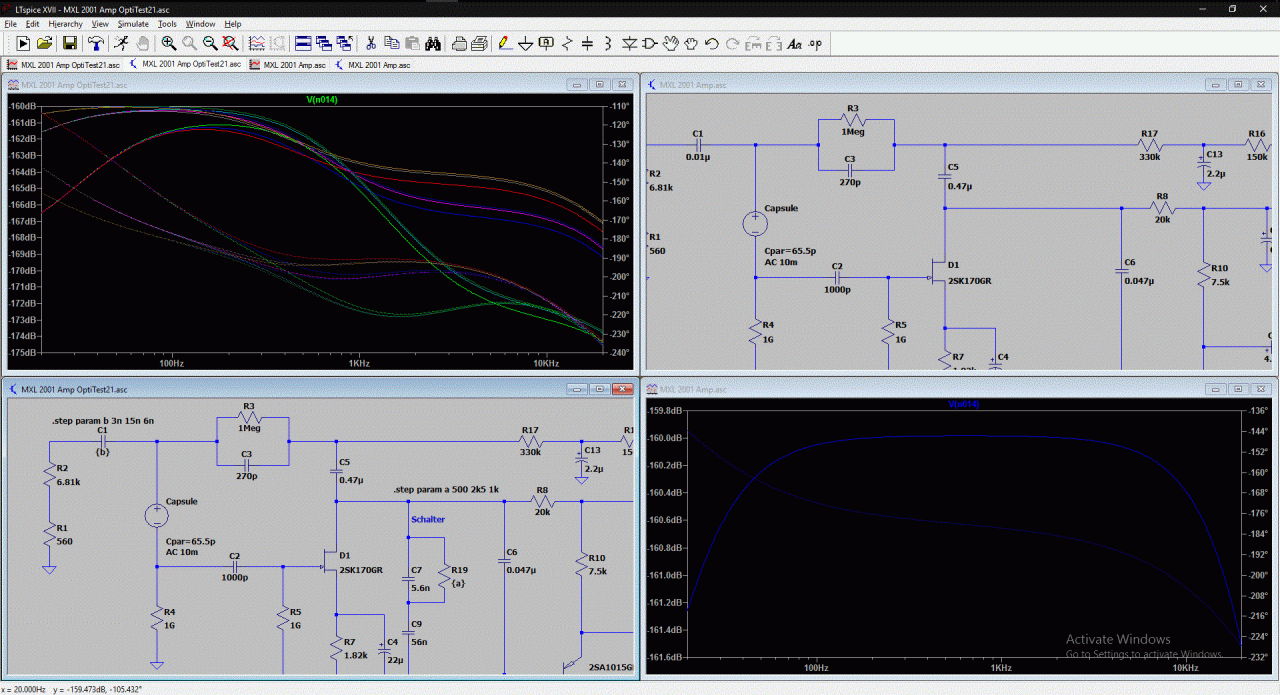The image size is (1280, 695).
Task: Click the Copy toolbar icon
Action: (x=391, y=43)
